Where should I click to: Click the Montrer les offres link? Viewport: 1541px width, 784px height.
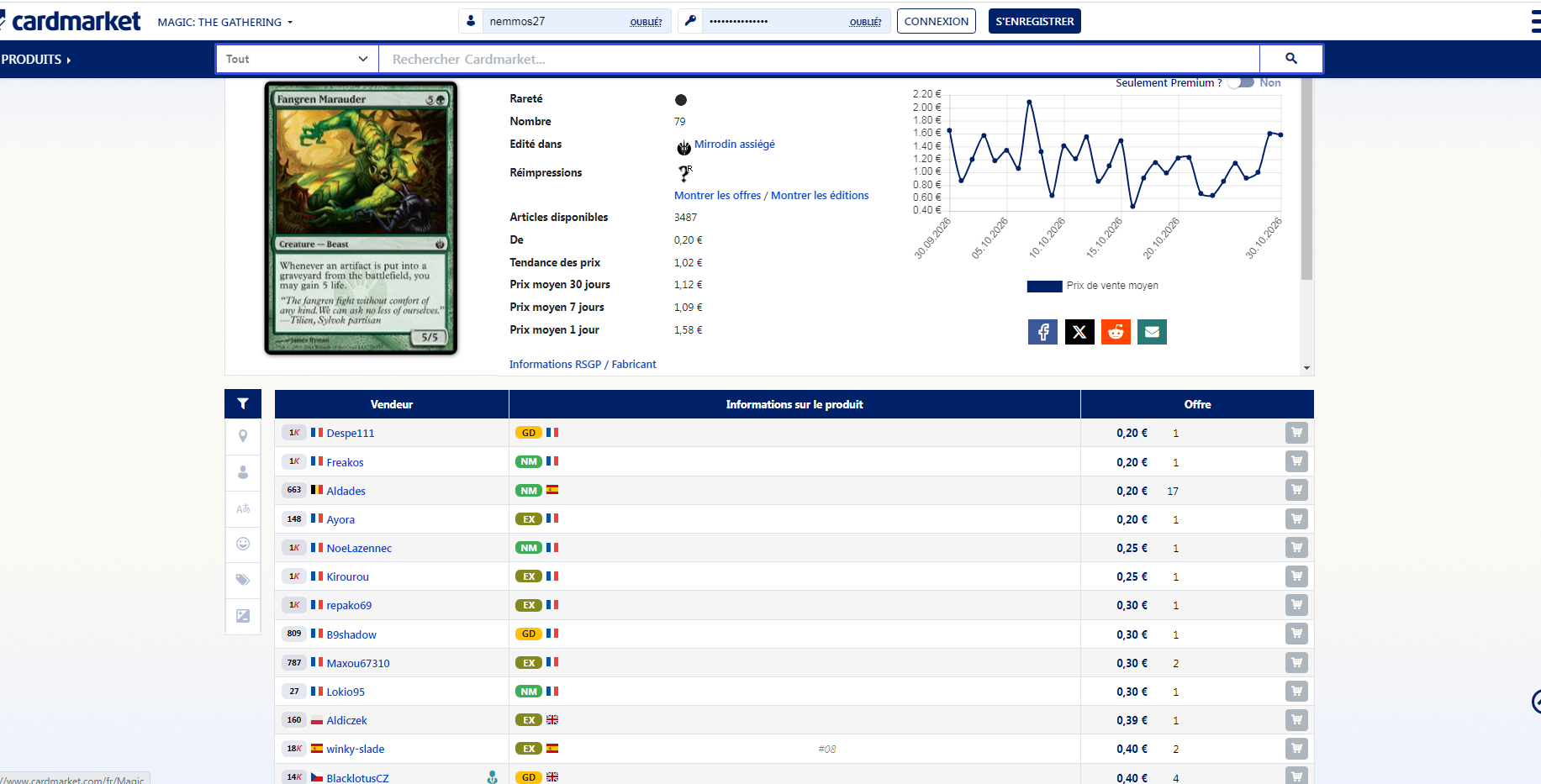(x=717, y=196)
